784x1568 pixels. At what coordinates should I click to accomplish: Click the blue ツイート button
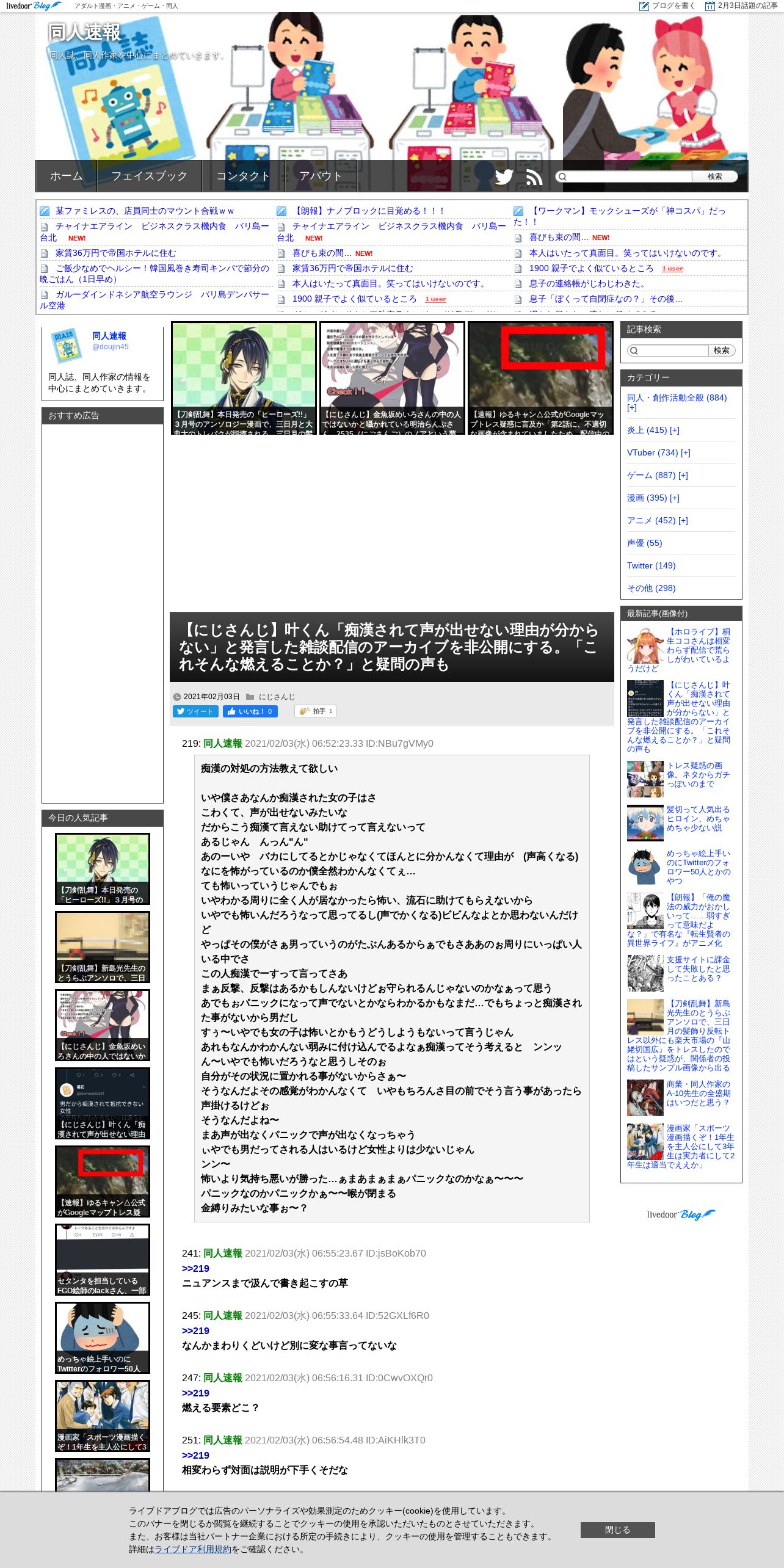tap(195, 711)
